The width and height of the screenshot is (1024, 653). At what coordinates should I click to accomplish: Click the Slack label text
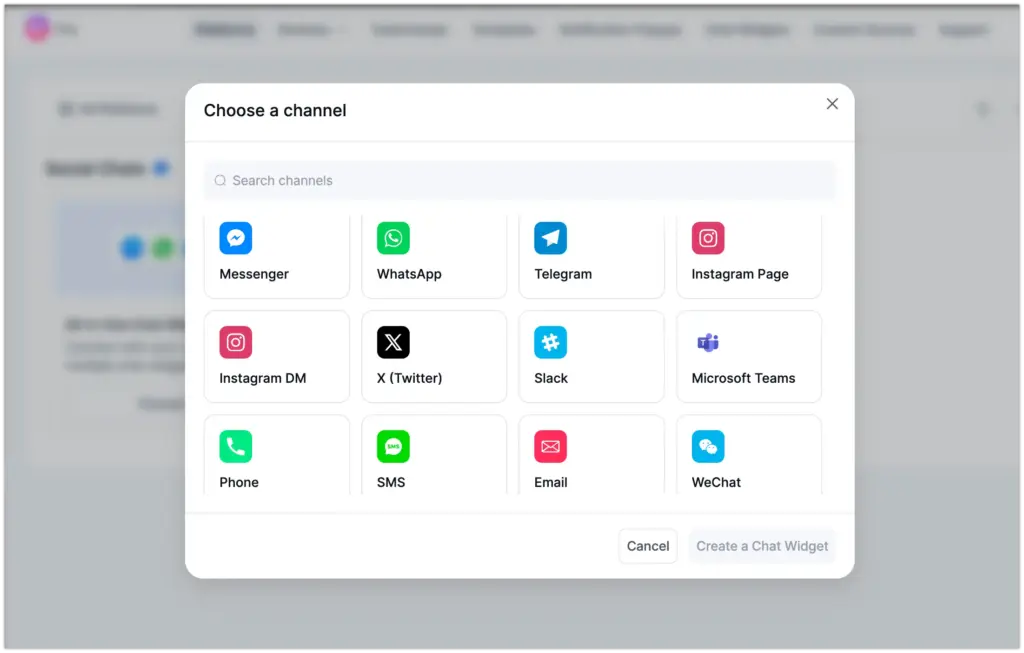point(551,378)
